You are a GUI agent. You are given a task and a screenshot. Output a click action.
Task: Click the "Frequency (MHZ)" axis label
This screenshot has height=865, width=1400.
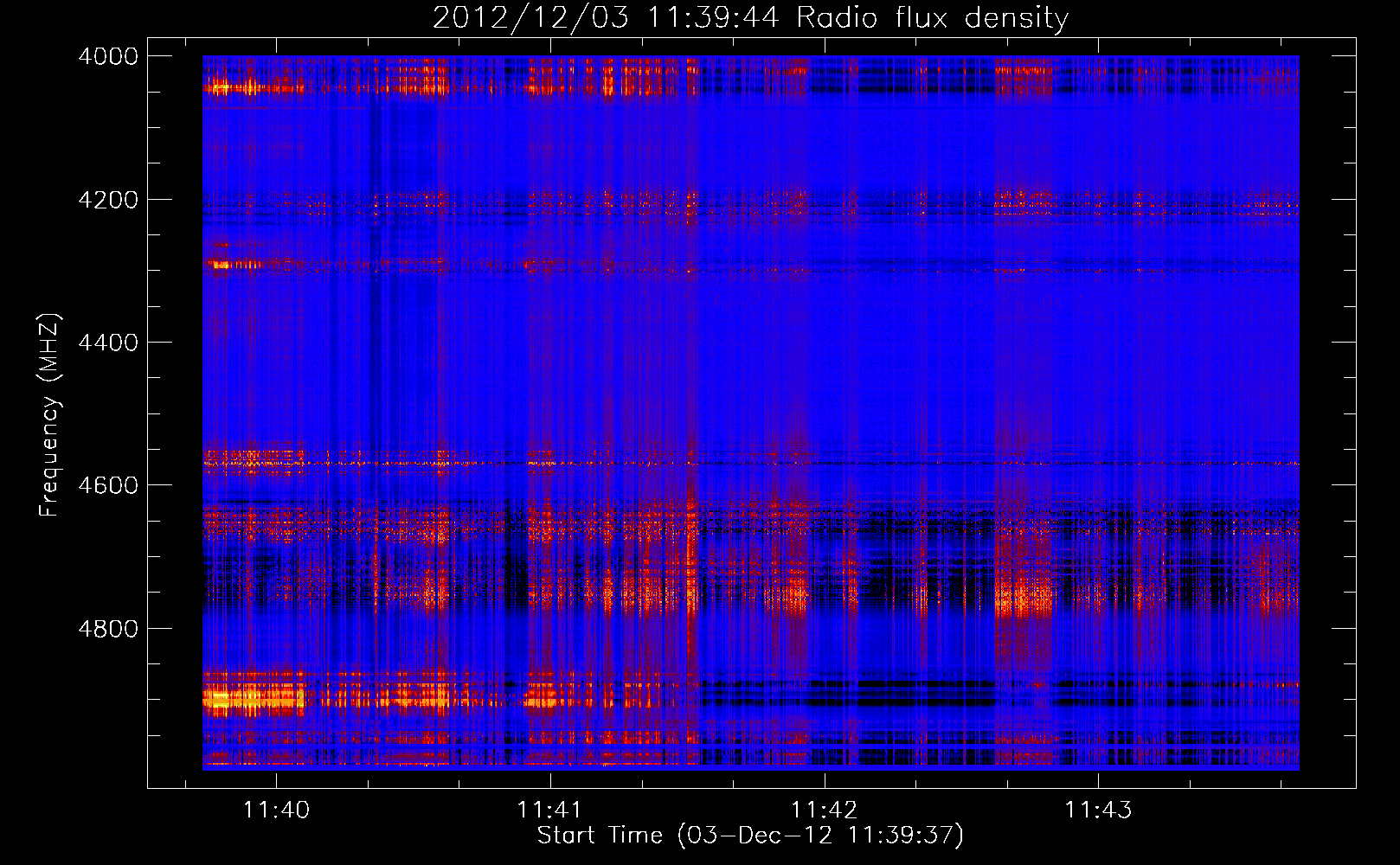[50, 415]
